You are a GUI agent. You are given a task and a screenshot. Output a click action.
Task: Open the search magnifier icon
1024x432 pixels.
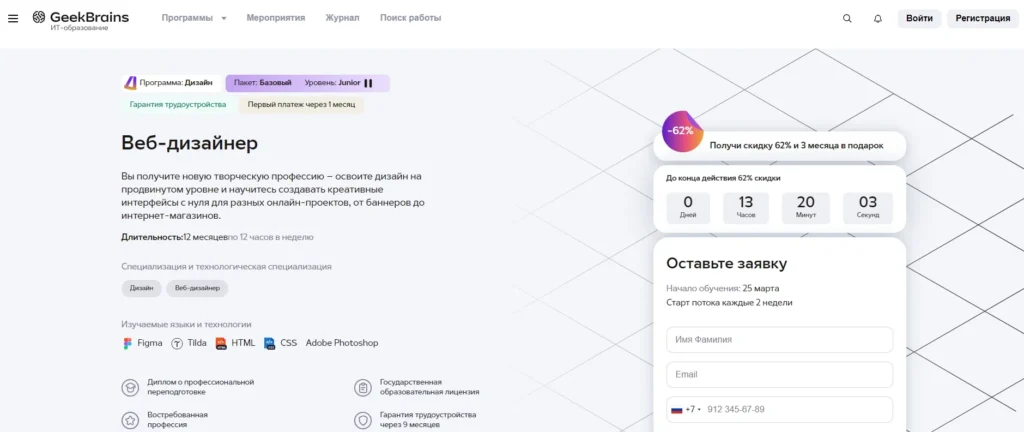[x=847, y=18]
